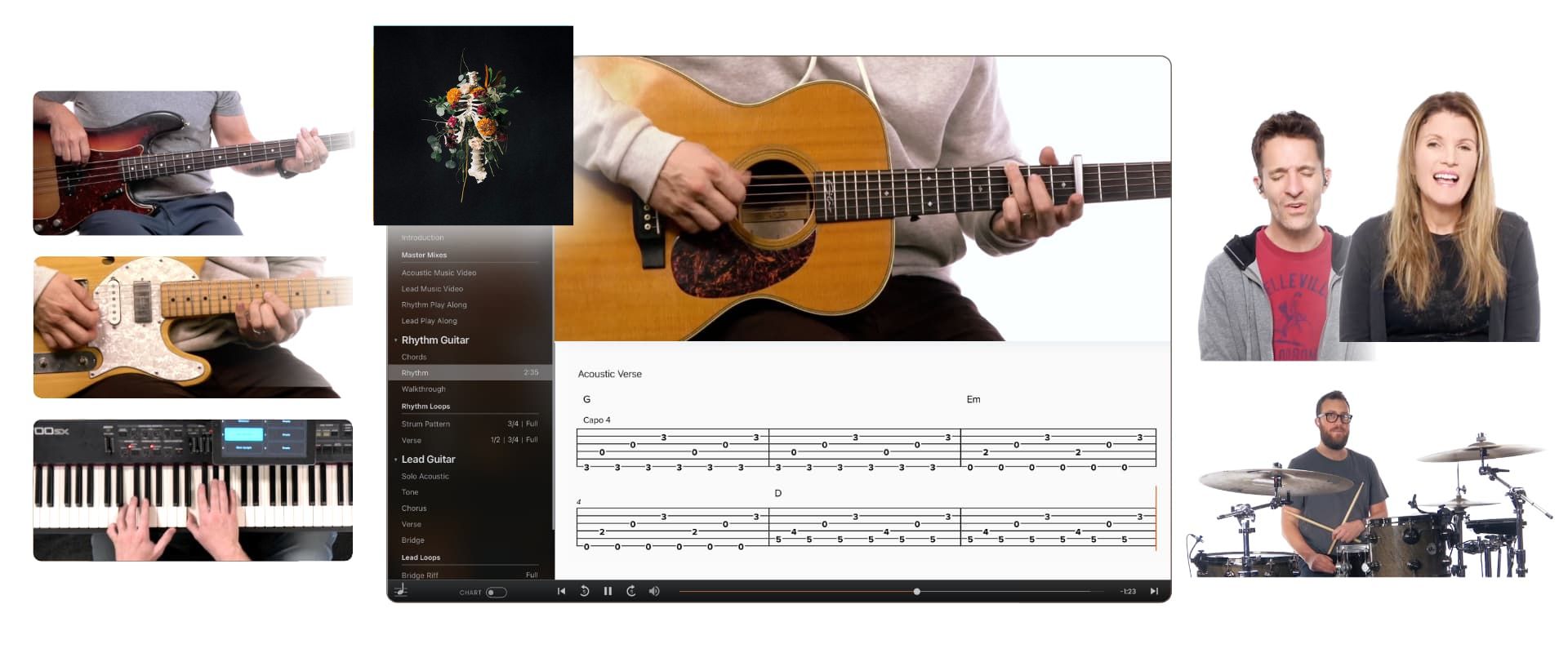Viewport: 1568px width, 653px height.
Task: Skip to previous track
Action: (x=561, y=591)
